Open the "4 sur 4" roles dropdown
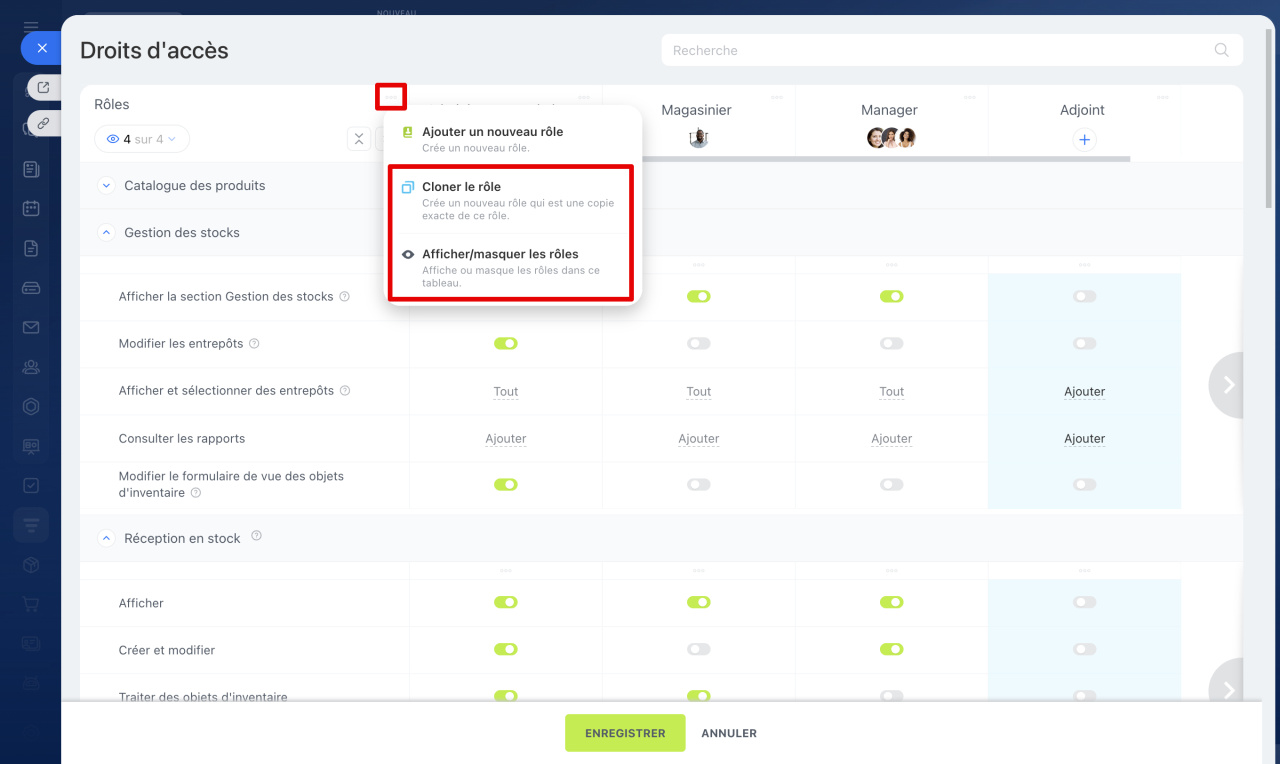 [142, 139]
